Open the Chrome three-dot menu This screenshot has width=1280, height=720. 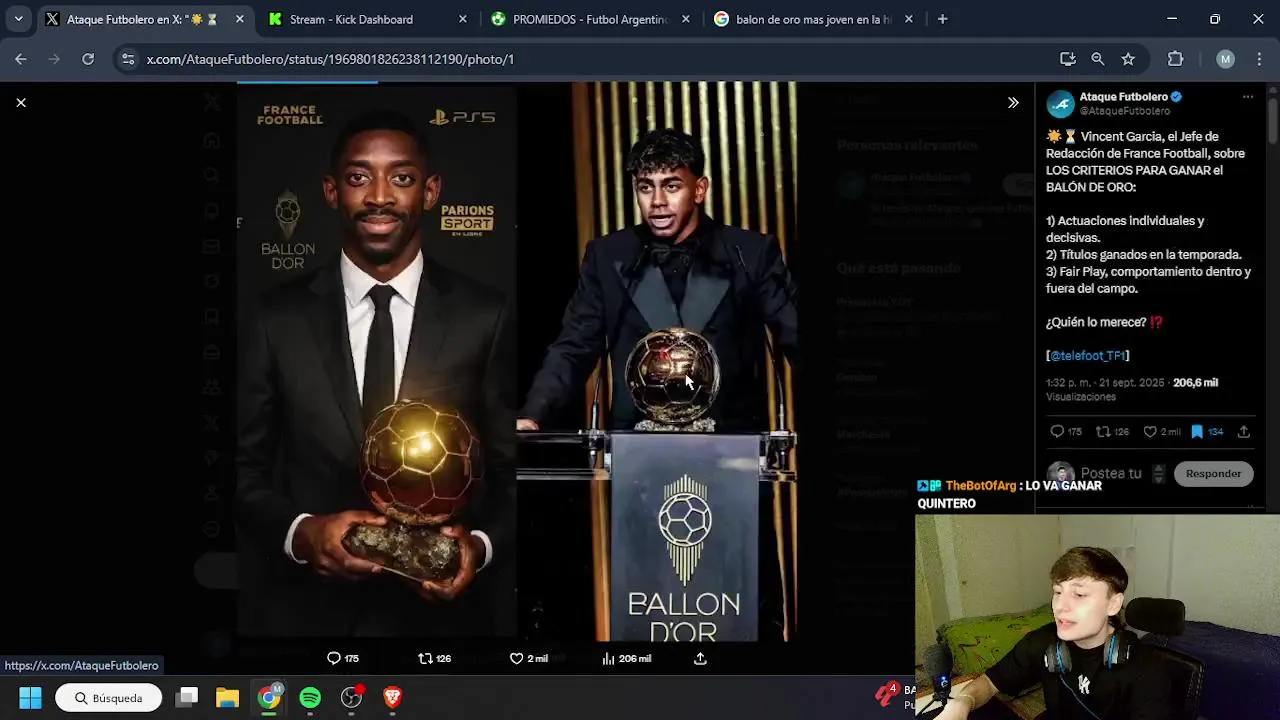pyautogui.click(x=1258, y=59)
